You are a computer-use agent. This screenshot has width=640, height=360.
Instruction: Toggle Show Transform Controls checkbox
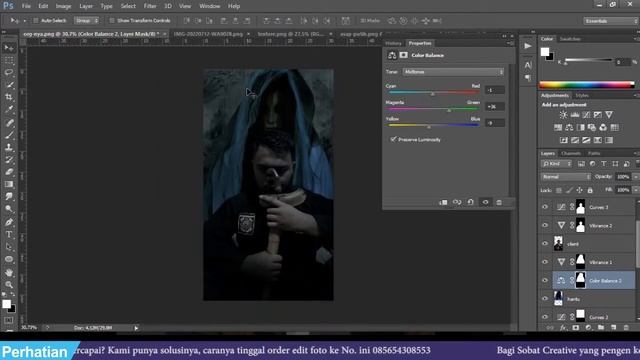click(112, 20)
